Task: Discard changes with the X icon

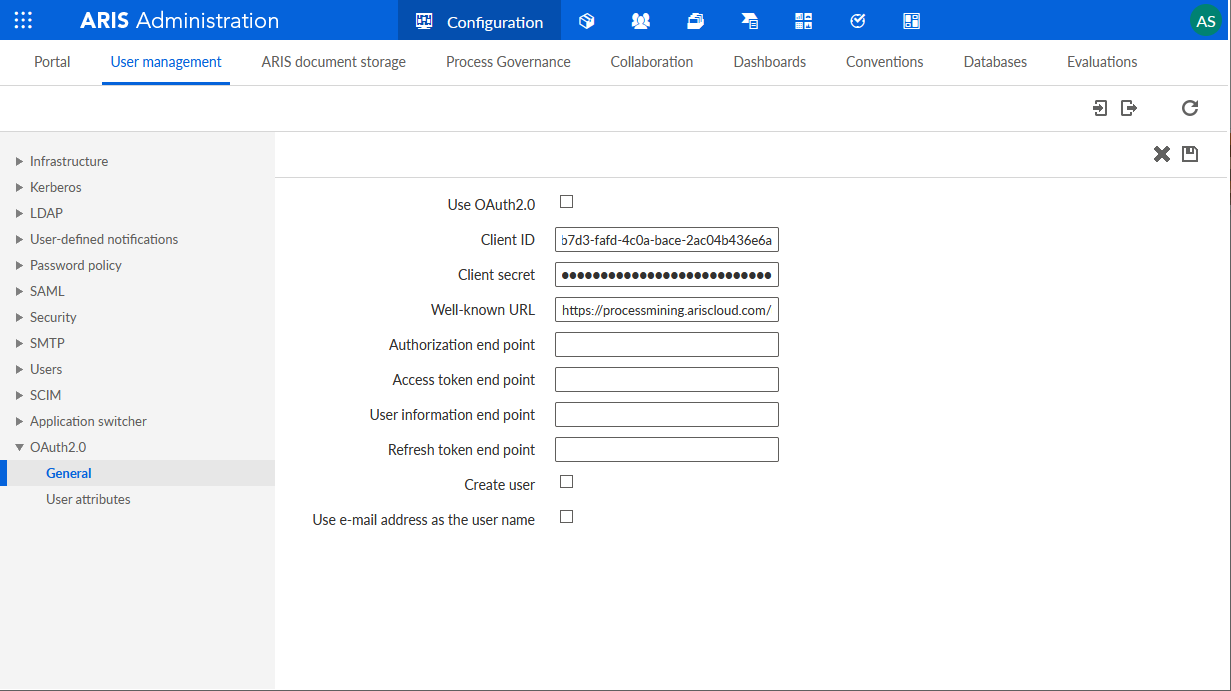Action: click(x=1161, y=154)
